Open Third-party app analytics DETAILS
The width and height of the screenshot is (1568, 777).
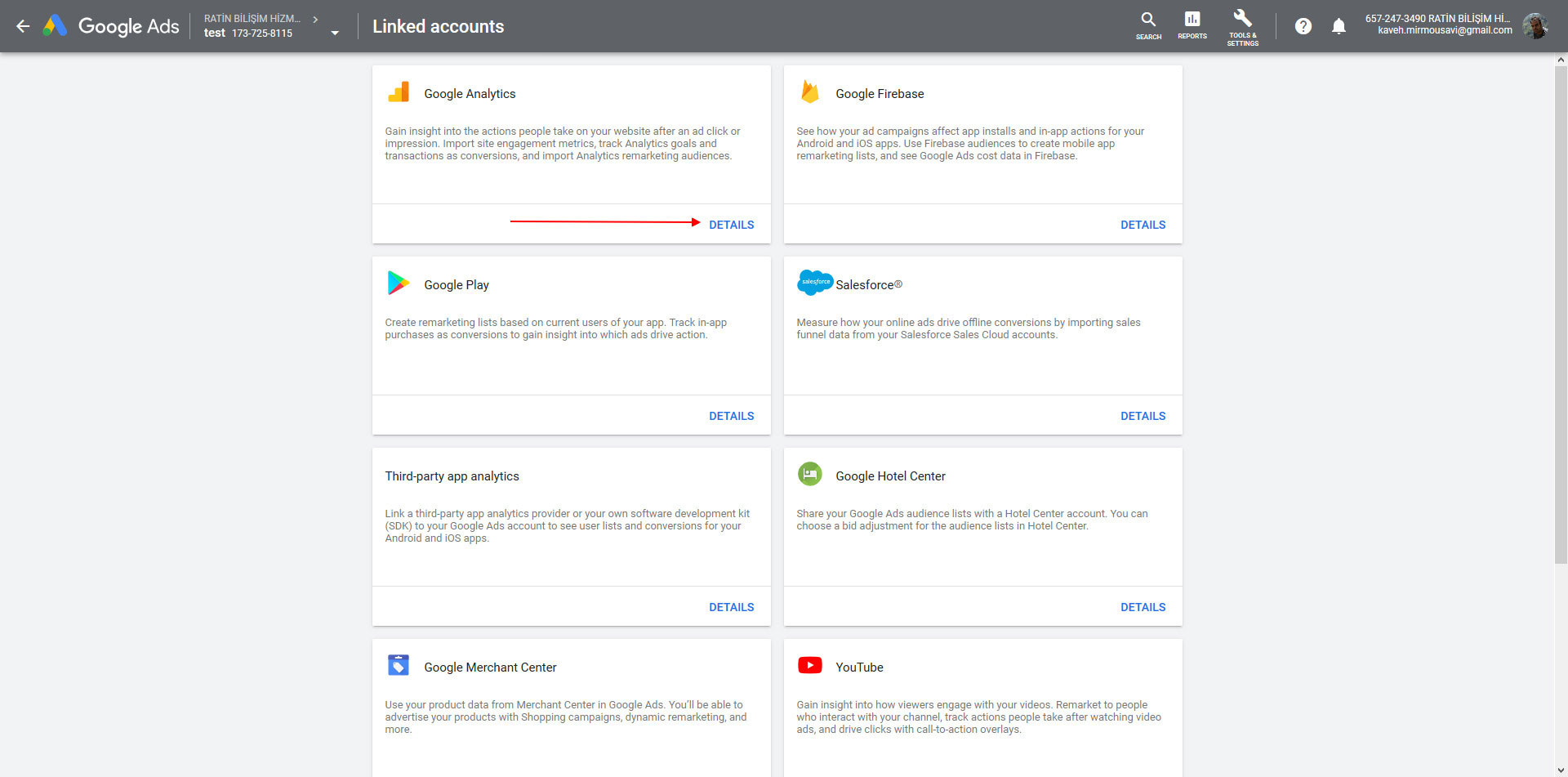[x=731, y=607]
